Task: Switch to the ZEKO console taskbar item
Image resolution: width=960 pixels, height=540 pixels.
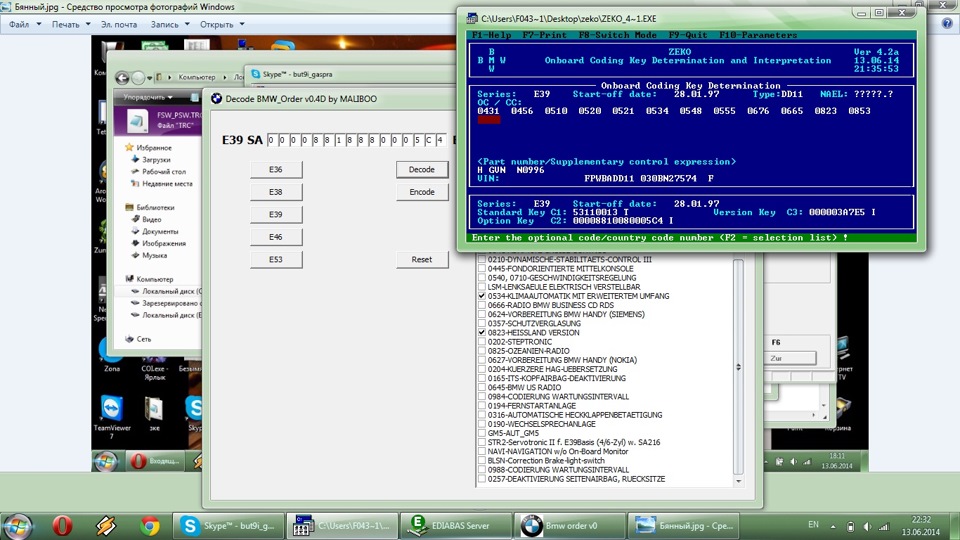Action: click(x=342, y=525)
